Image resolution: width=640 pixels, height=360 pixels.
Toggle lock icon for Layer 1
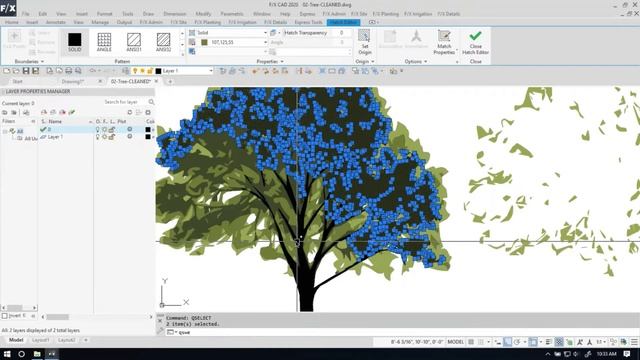point(111,137)
